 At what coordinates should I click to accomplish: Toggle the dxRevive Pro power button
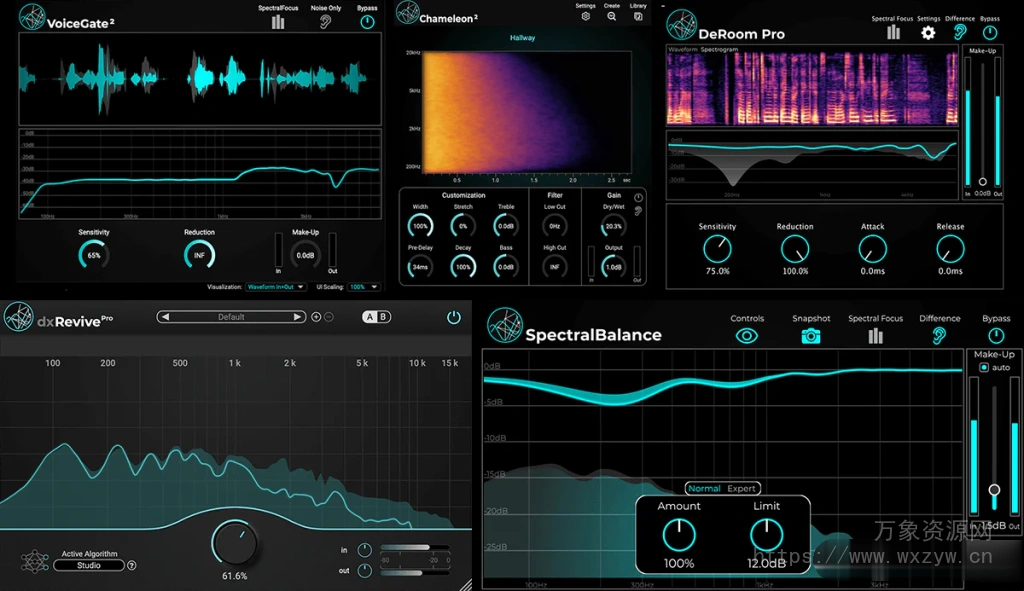(x=453, y=317)
